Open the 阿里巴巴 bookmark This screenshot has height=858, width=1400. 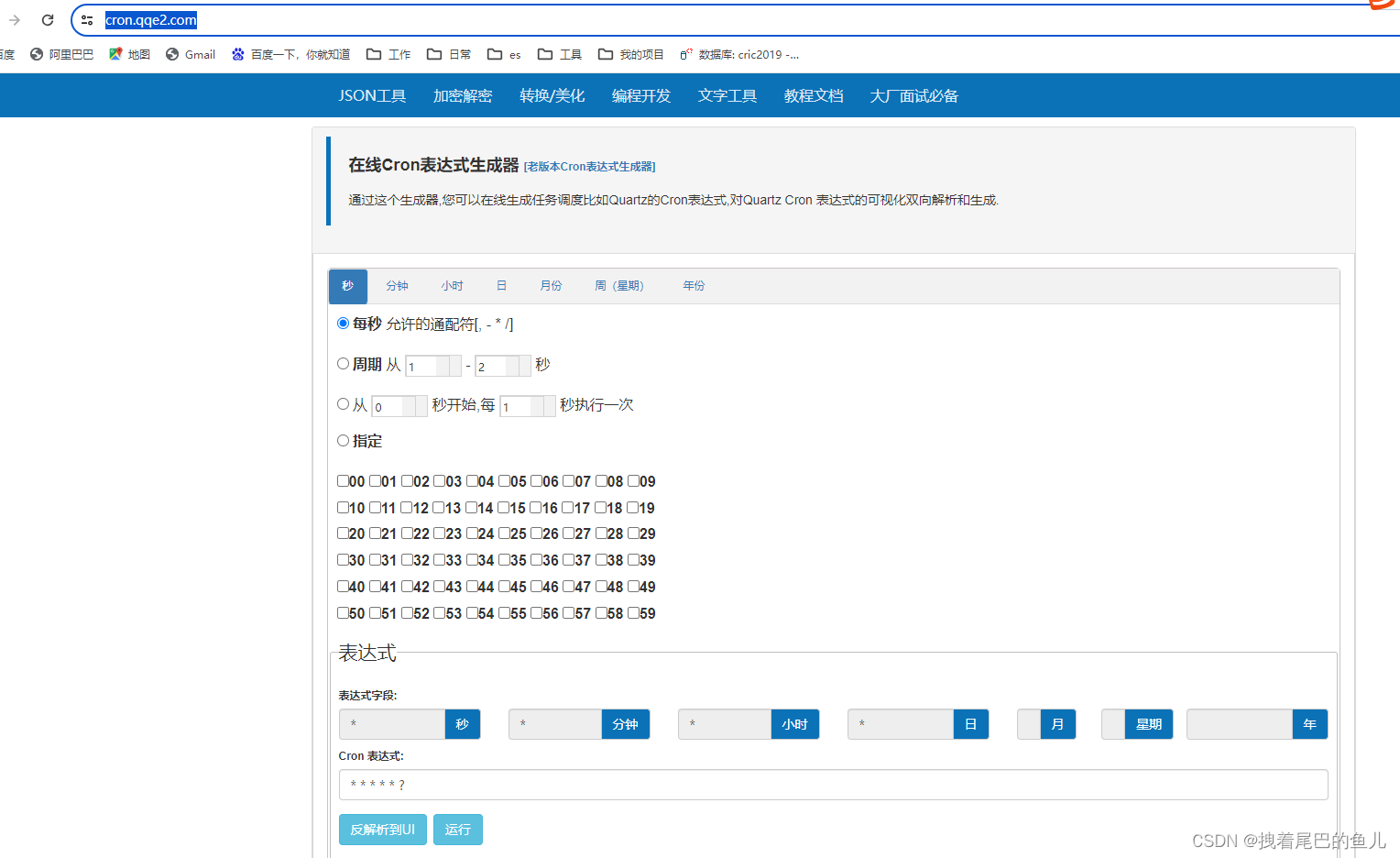(x=61, y=54)
